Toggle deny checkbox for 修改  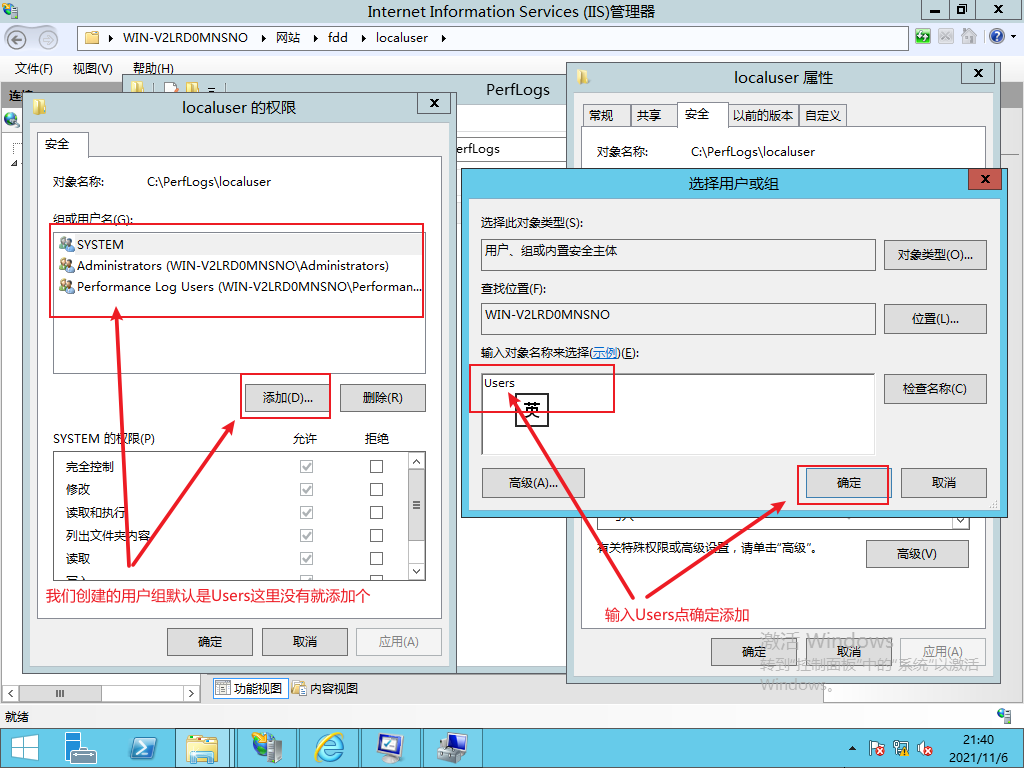click(376, 489)
